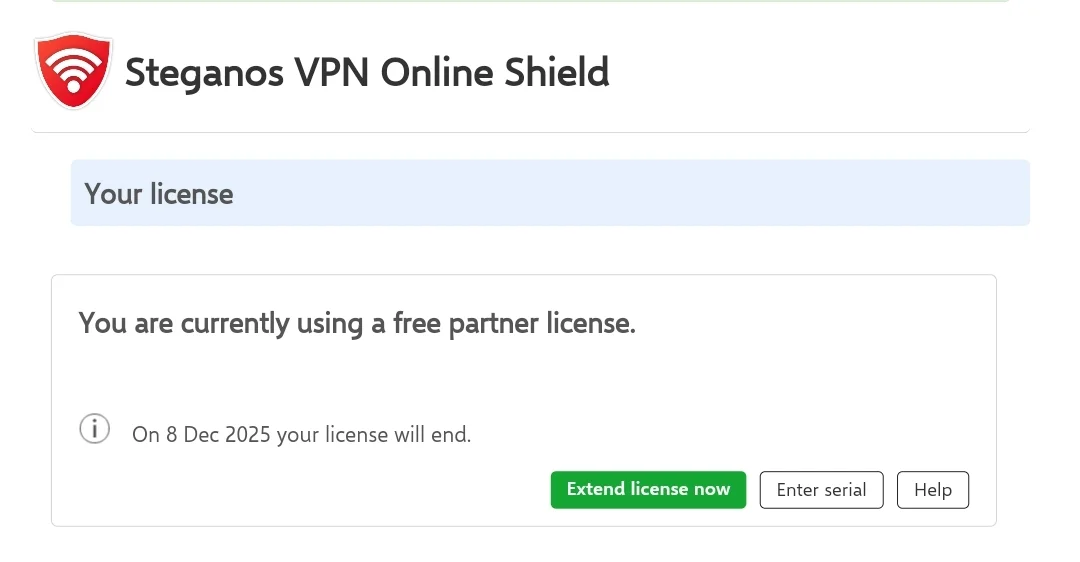Click the red Steganos shield logo
This screenshot has height=562, width=1080.
73,70
